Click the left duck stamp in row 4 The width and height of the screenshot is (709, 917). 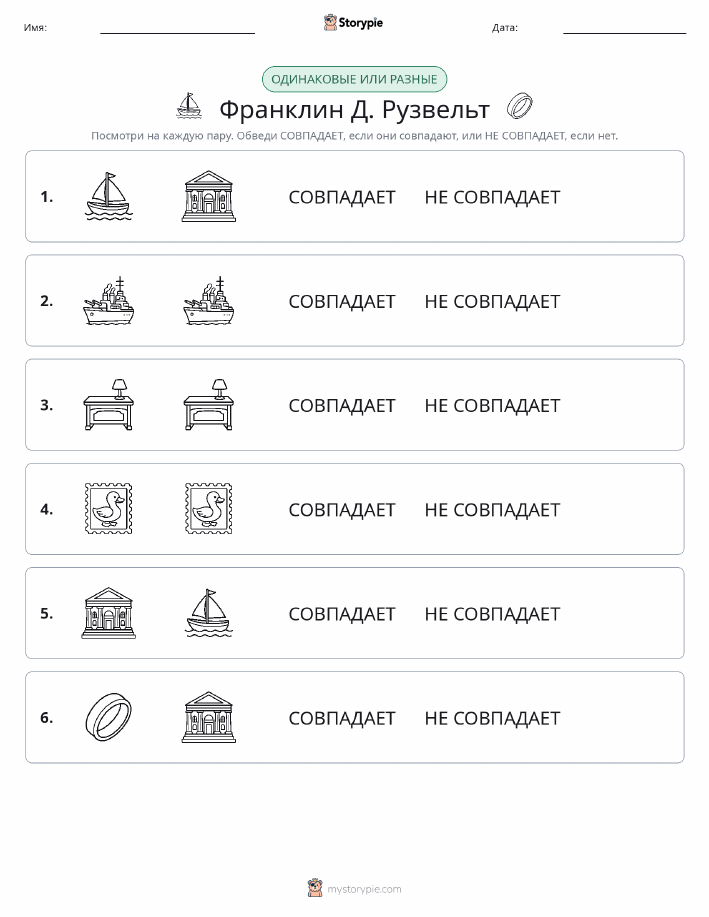109,509
